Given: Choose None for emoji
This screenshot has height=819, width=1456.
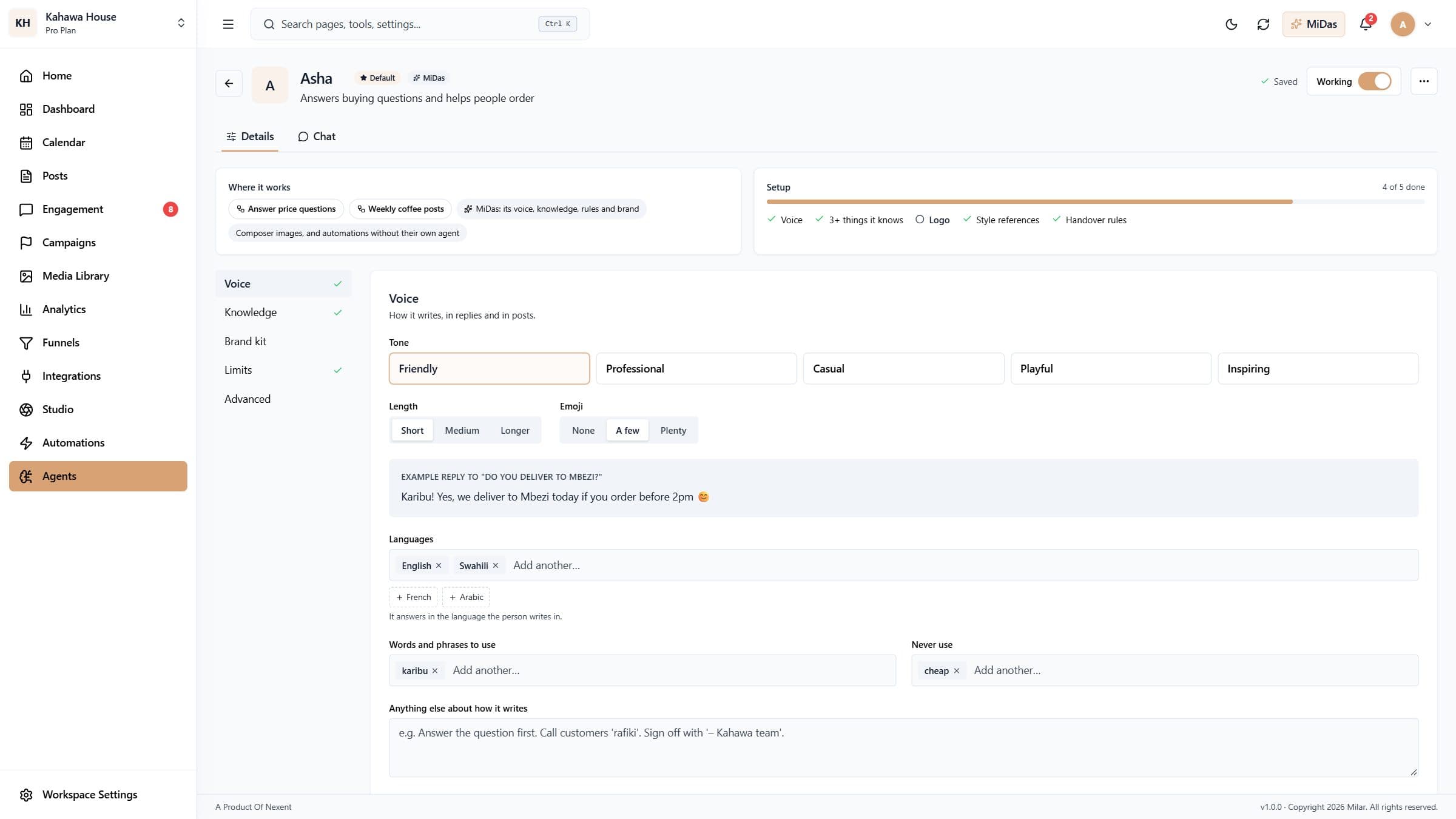Looking at the screenshot, I should (583, 430).
